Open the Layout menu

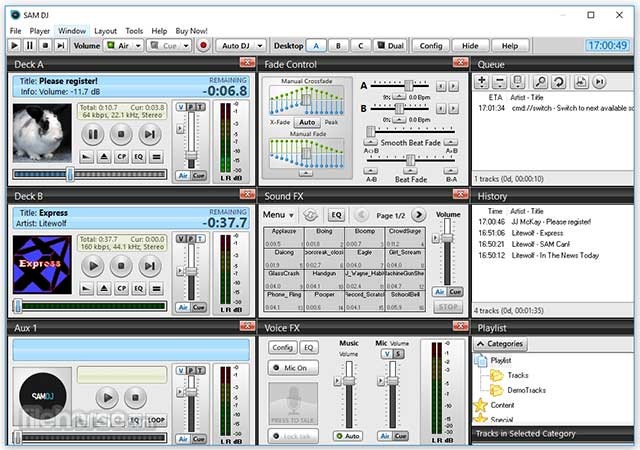tap(105, 31)
